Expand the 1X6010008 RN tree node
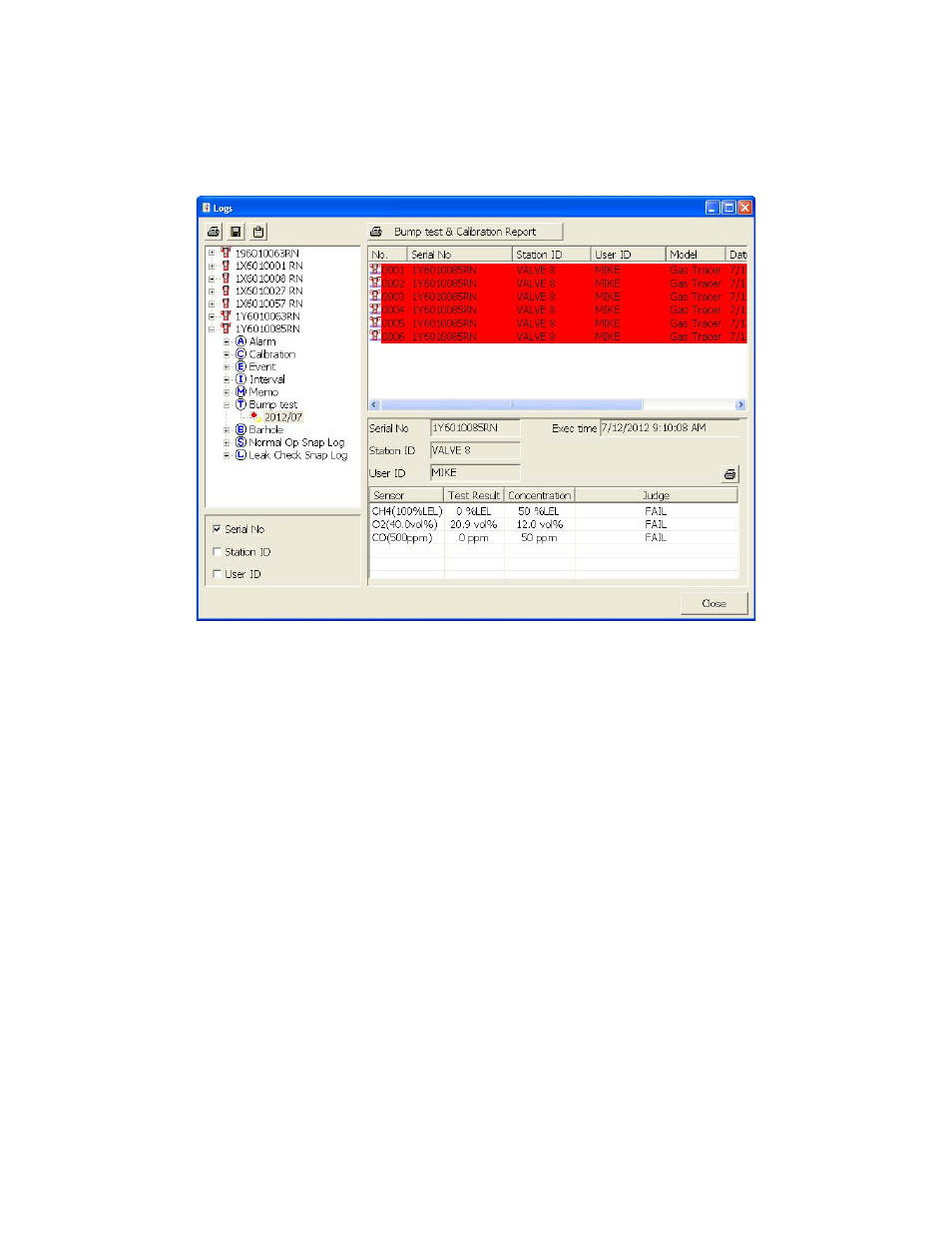Image resolution: width=952 pixels, height=1233 pixels. 212,279
